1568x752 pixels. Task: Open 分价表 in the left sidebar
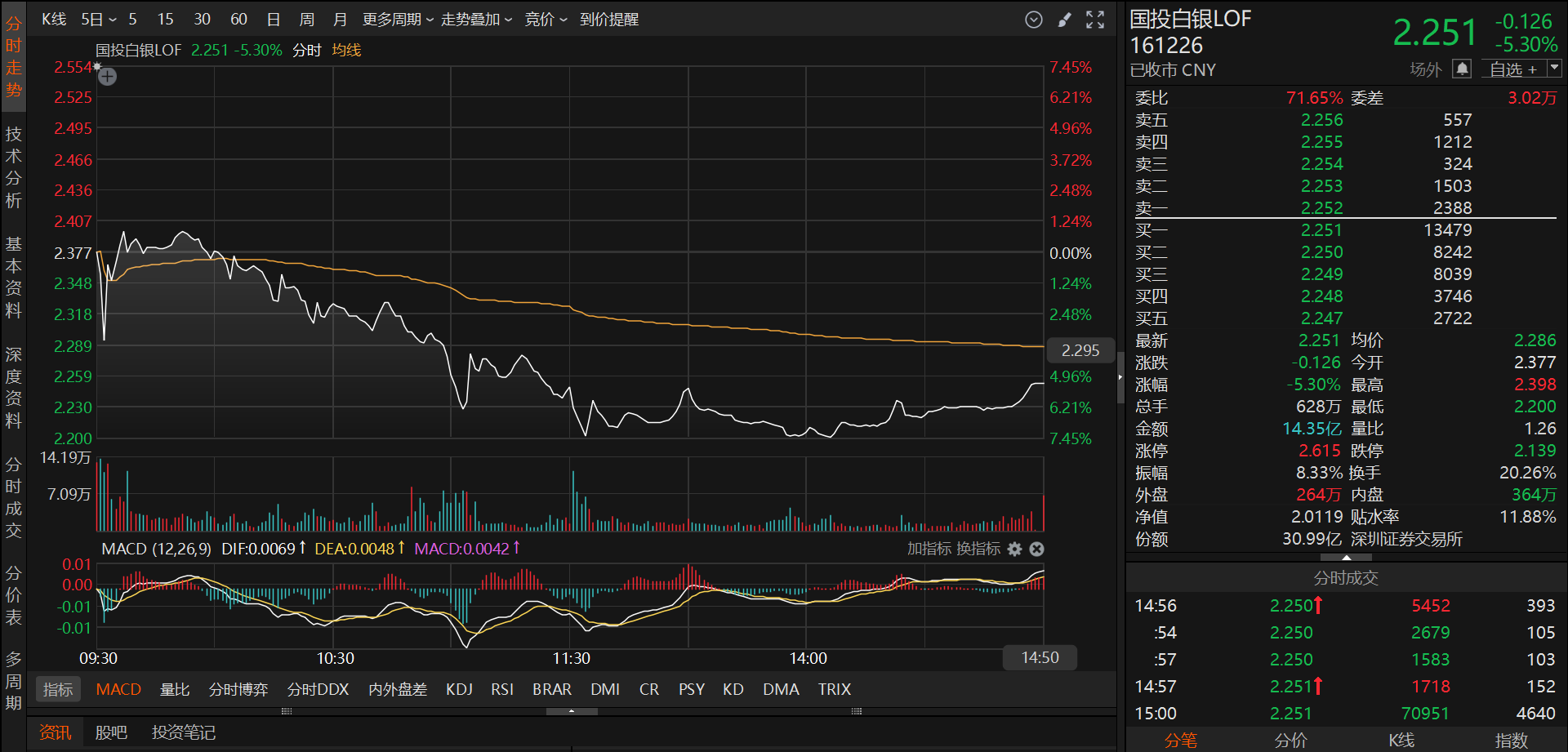tap(13, 595)
